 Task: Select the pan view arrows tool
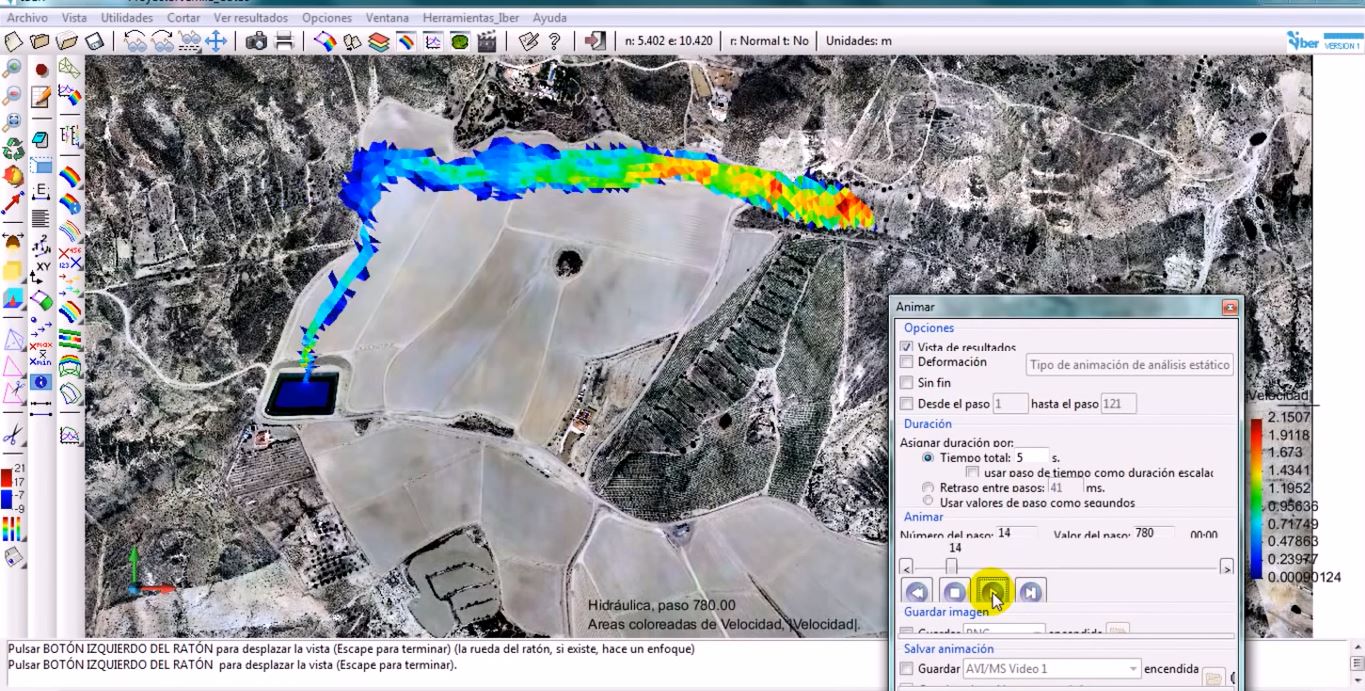tap(216, 41)
